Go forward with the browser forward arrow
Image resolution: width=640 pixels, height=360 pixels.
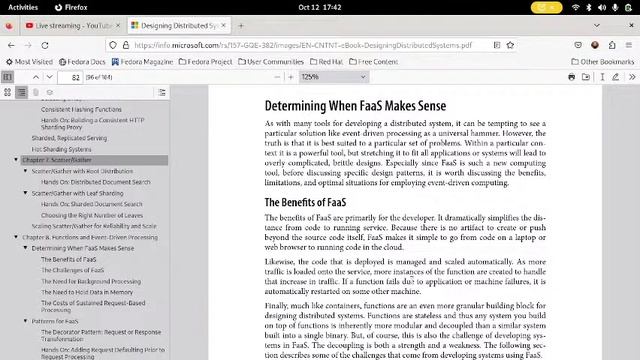(28, 45)
